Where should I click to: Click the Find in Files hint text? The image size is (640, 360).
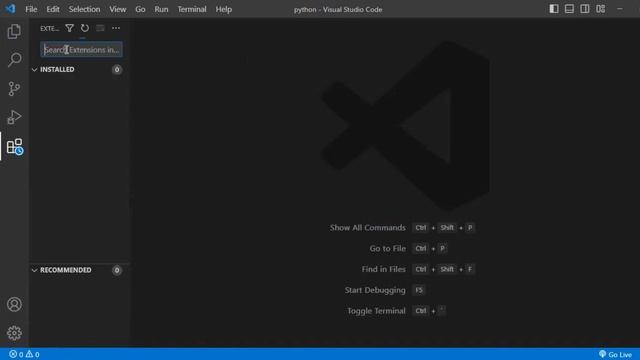pyautogui.click(x=384, y=269)
